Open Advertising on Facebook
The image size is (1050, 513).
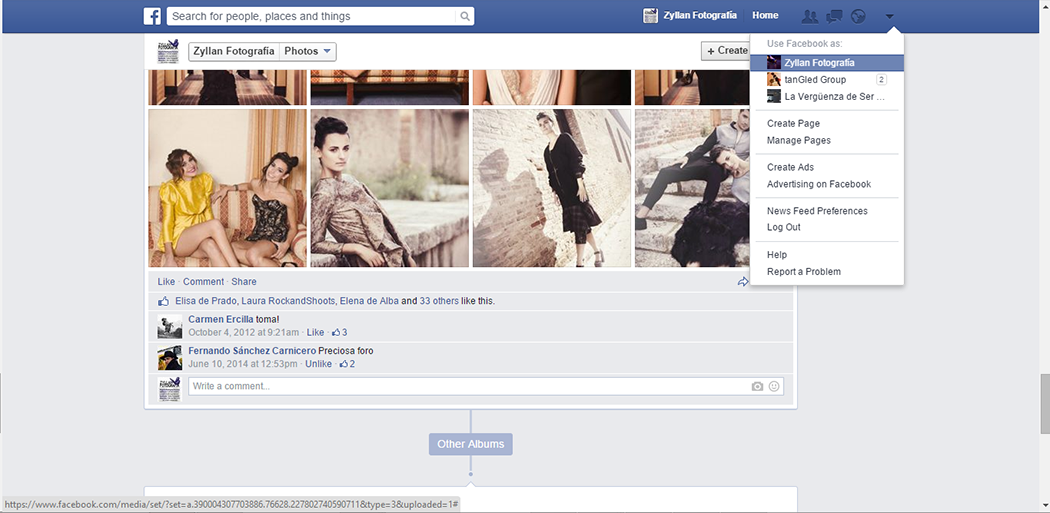click(819, 184)
